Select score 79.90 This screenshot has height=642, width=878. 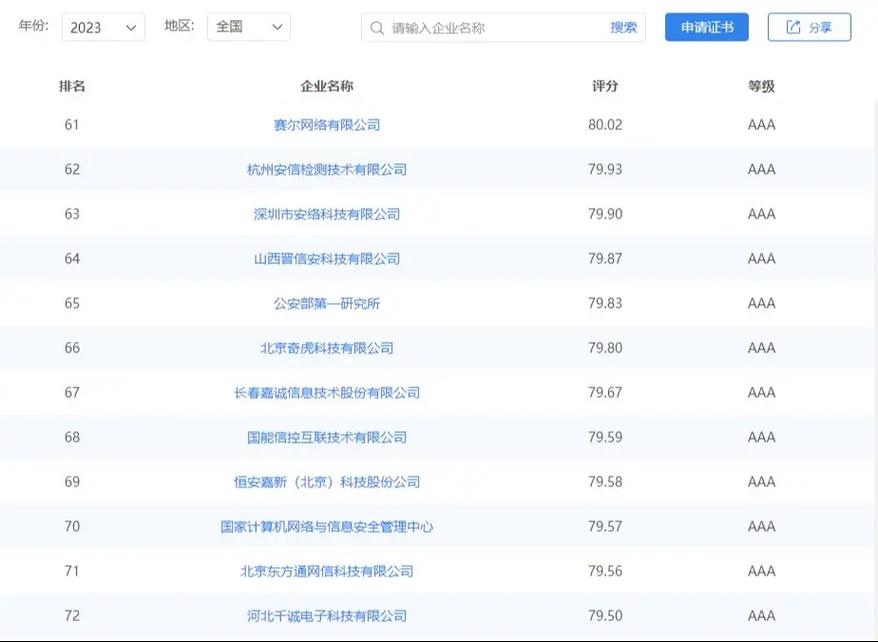click(605, 214)
